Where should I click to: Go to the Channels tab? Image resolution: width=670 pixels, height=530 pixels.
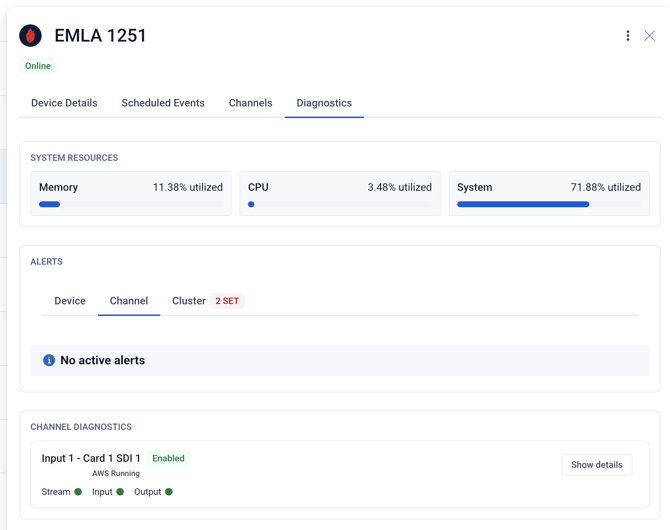pyautogui.click(x=250, y=103)
